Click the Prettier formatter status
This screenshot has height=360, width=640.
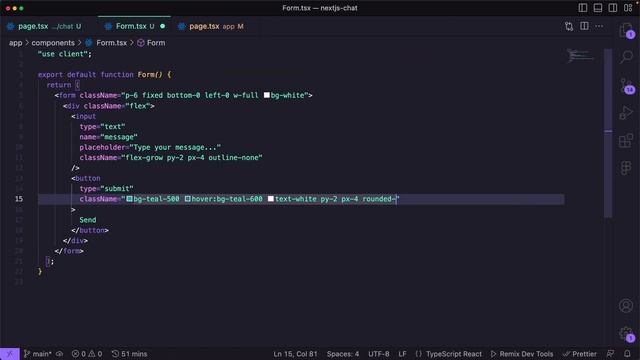point(580,354)
